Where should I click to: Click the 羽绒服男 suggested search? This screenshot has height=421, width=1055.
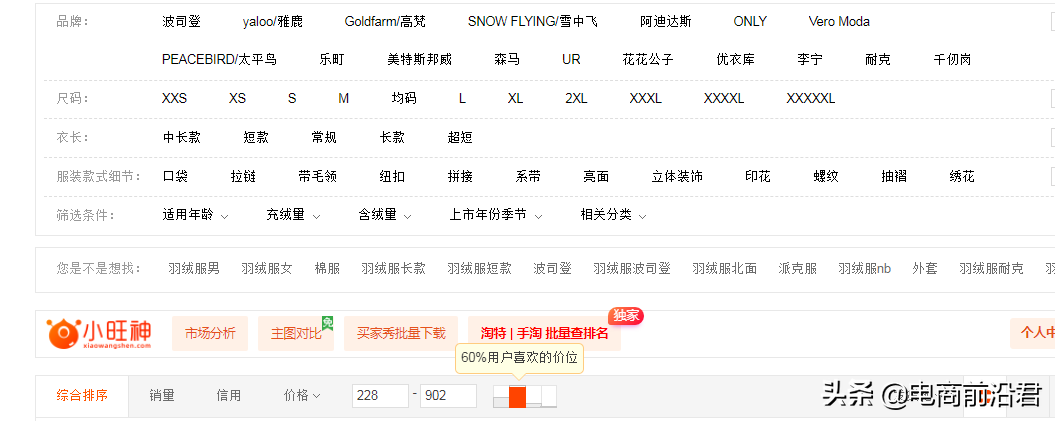tap(194, 268)
